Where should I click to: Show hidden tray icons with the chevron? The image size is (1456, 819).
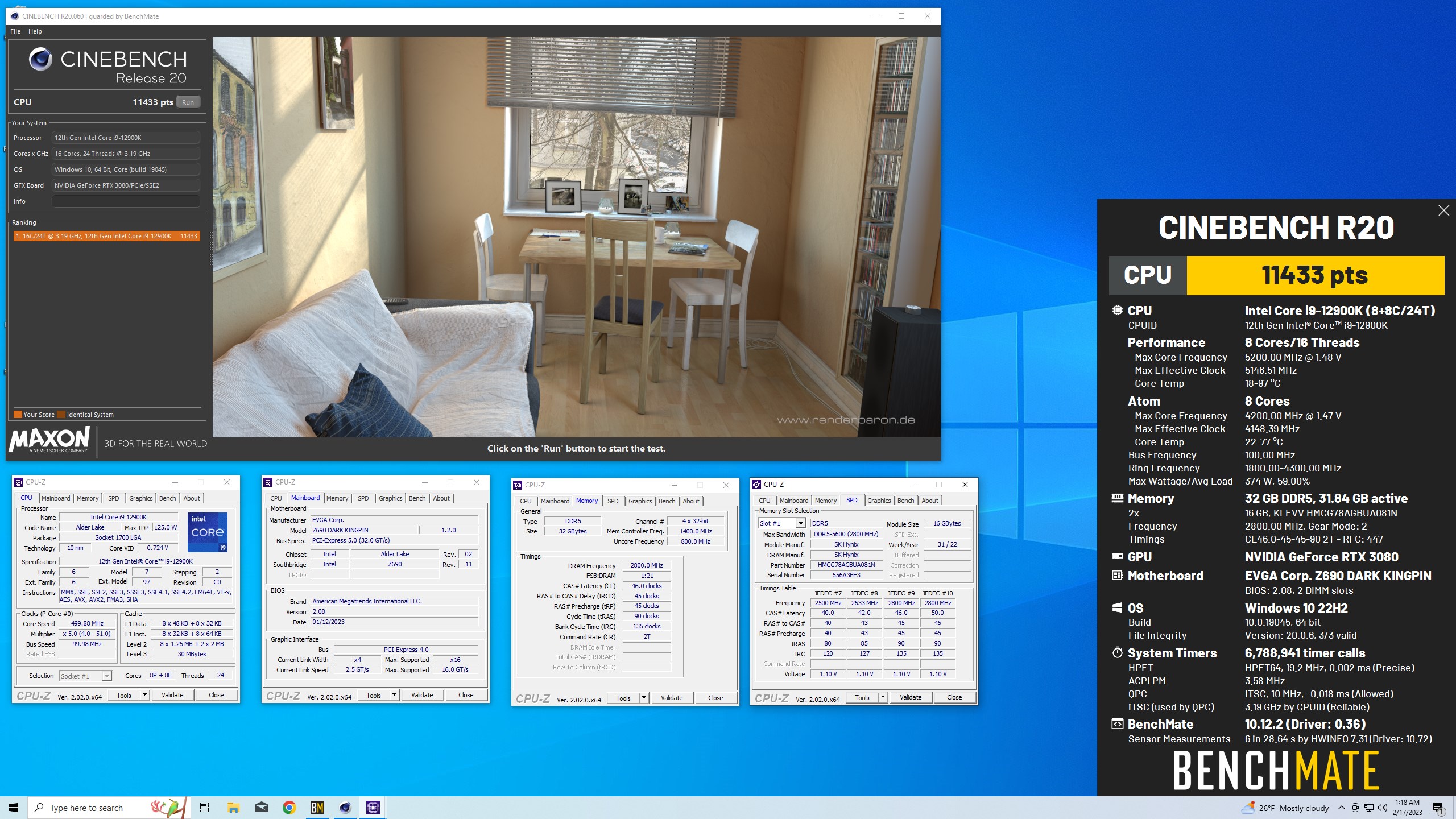click(1342, 808)
